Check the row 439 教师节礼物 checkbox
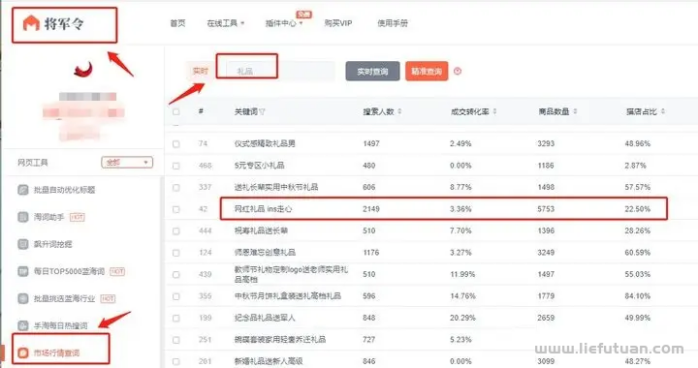The height and width of the screenshot is (368, 698). tap(176, 275)
